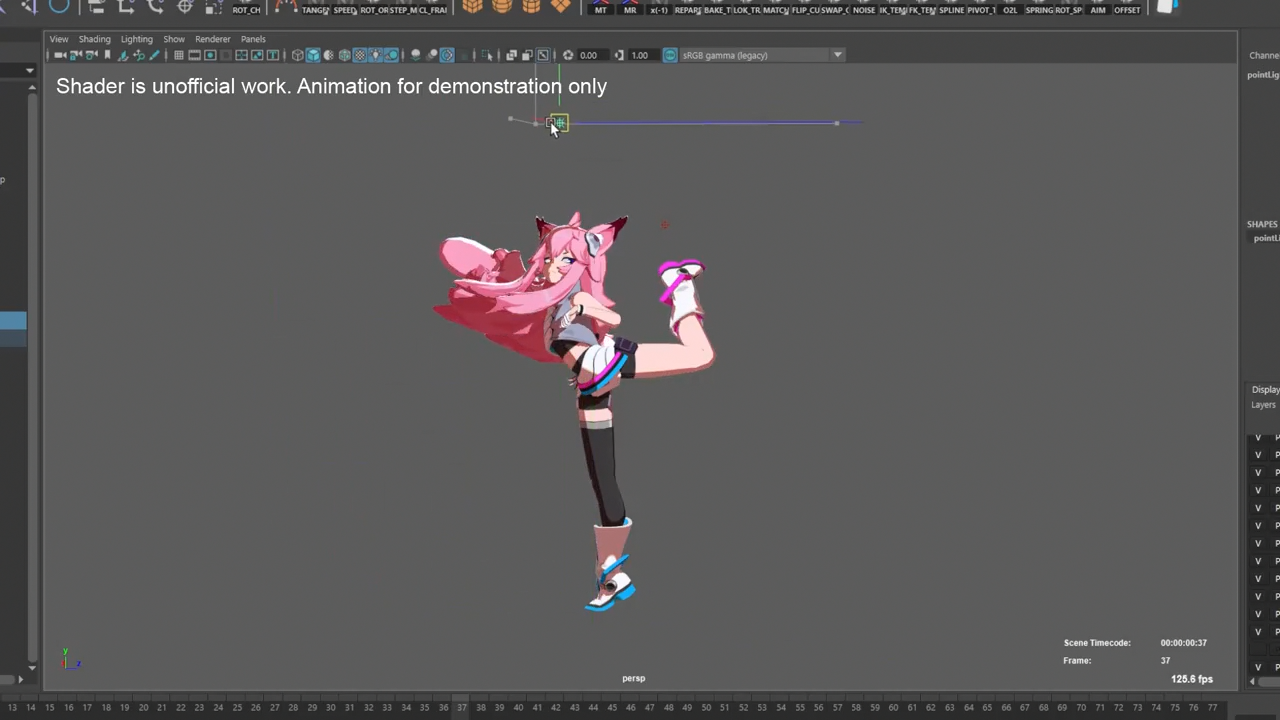Click the MT shelf icon
The image size is (1280, 720).
point(600,8)
